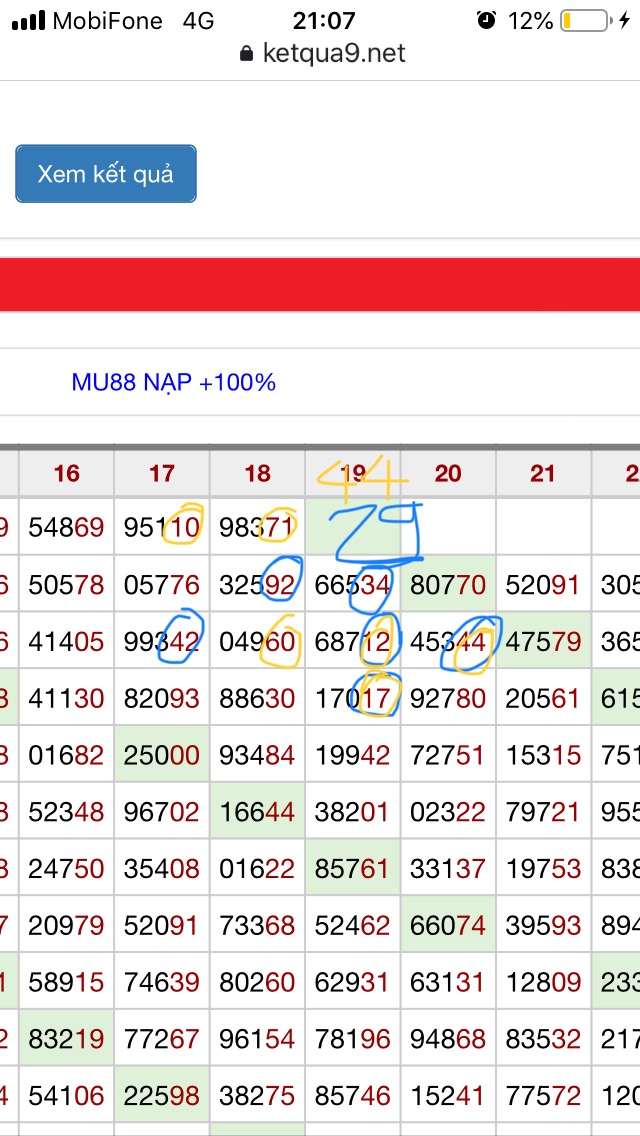Select column header 18
This screenshot has height=1136, width=640.
(x=258, y=473)
